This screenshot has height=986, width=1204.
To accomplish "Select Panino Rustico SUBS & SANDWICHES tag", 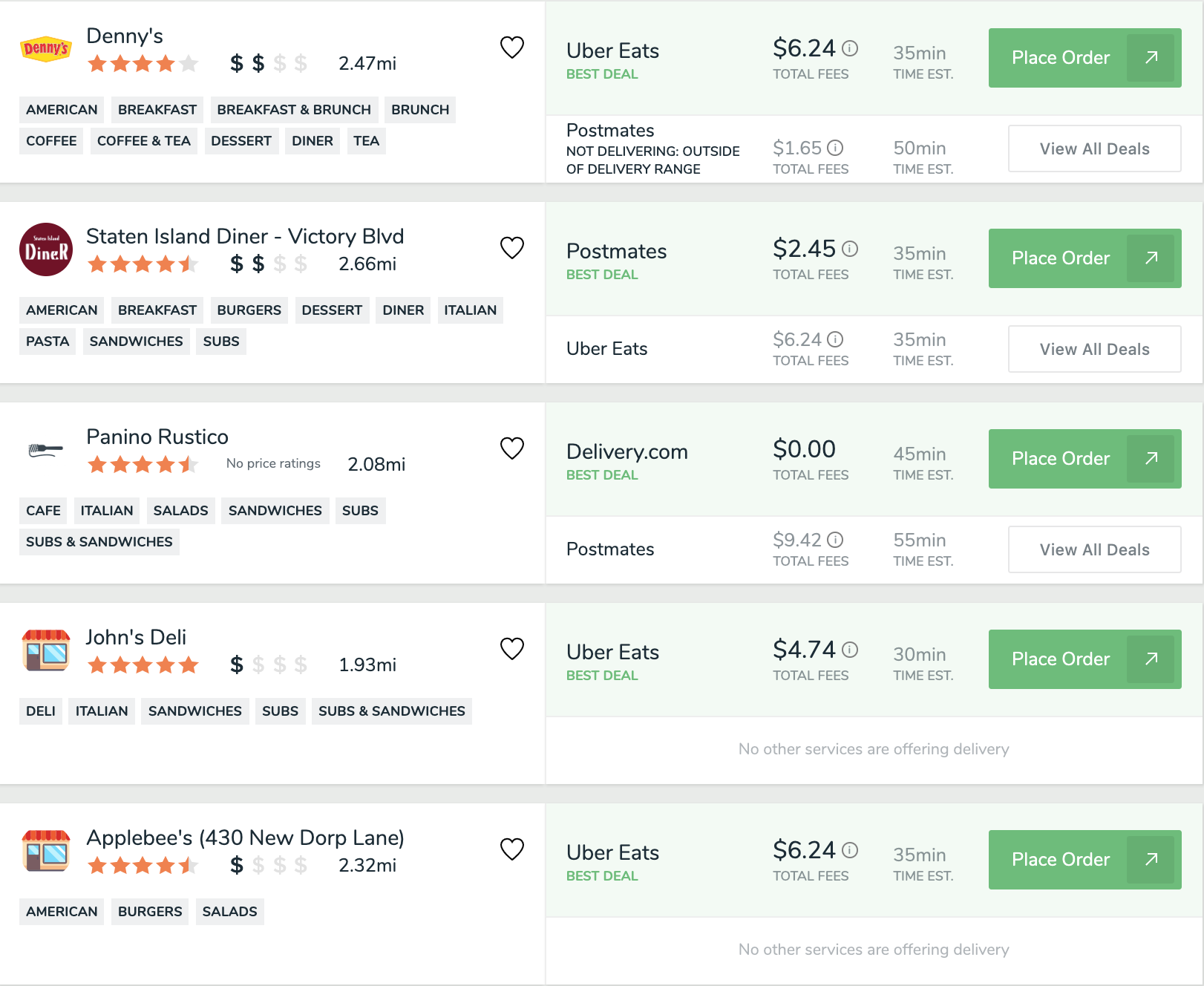I will point(99,542).
